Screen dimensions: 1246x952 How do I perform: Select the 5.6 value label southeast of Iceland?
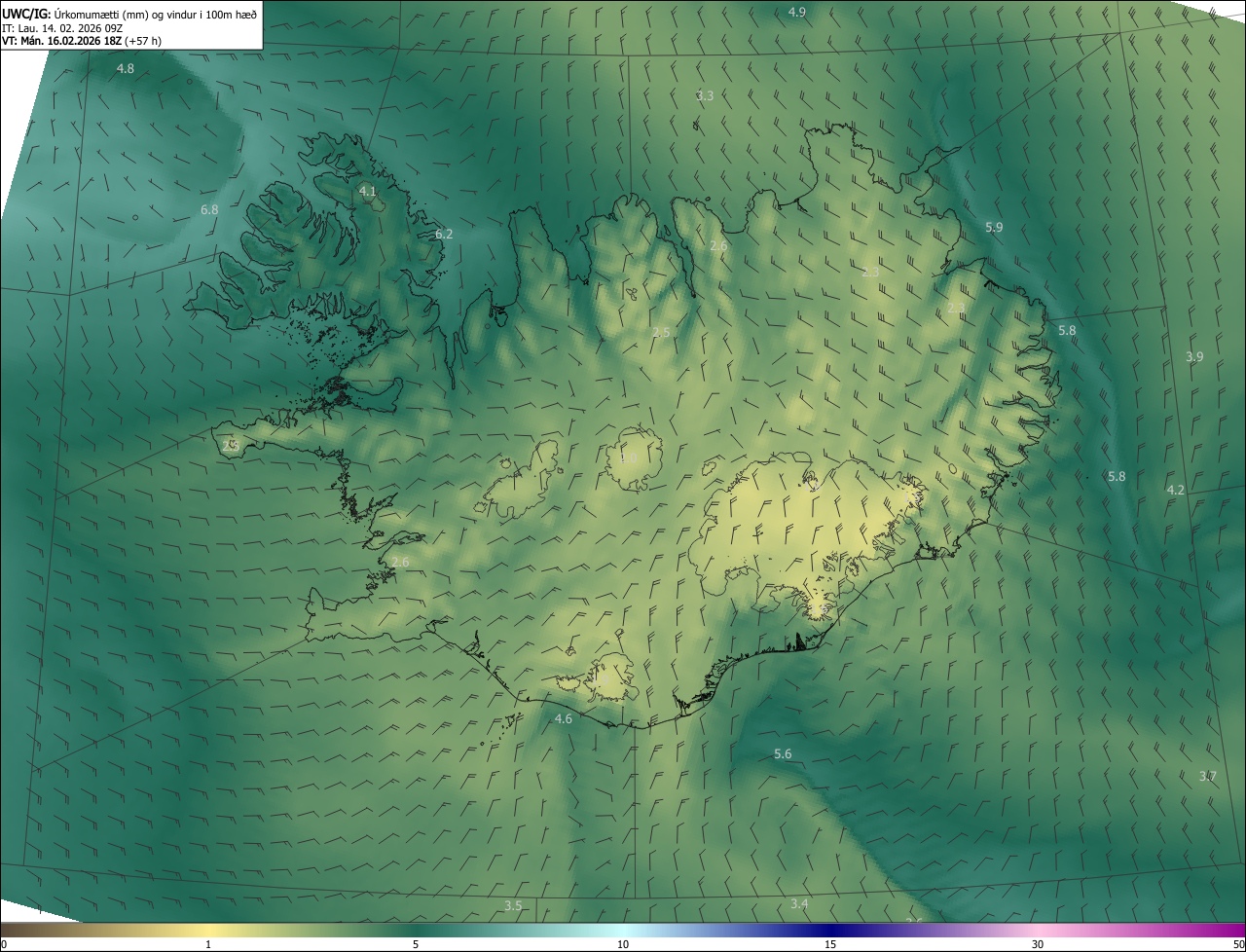point(783,753)
